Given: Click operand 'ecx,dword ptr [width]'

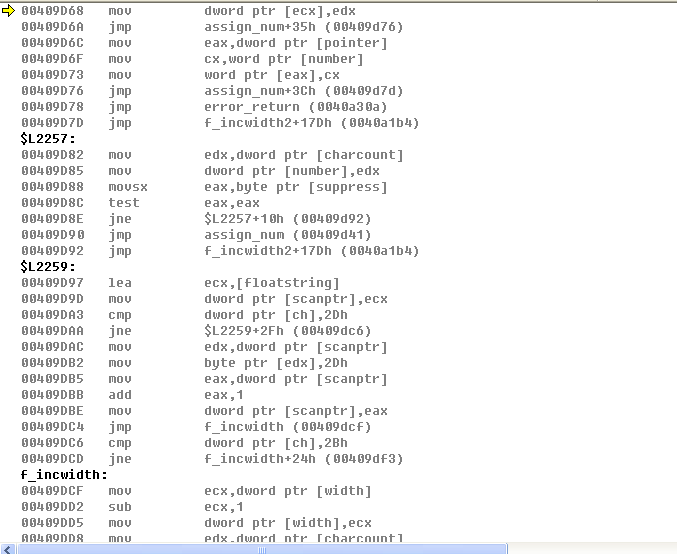Looking at the screenshot, I should [288, 490].
